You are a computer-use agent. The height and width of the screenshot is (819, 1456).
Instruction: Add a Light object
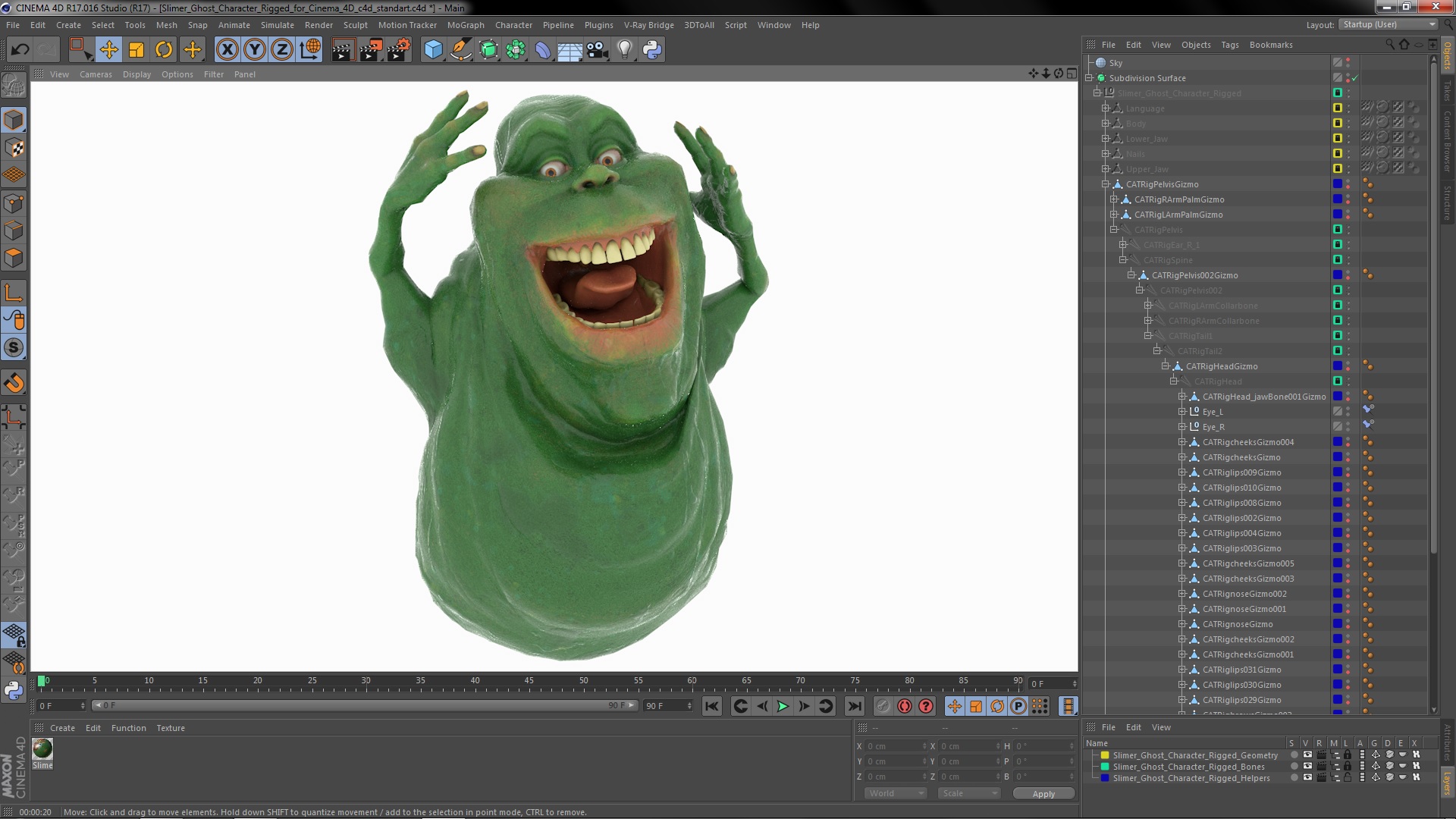coord(625,50)
